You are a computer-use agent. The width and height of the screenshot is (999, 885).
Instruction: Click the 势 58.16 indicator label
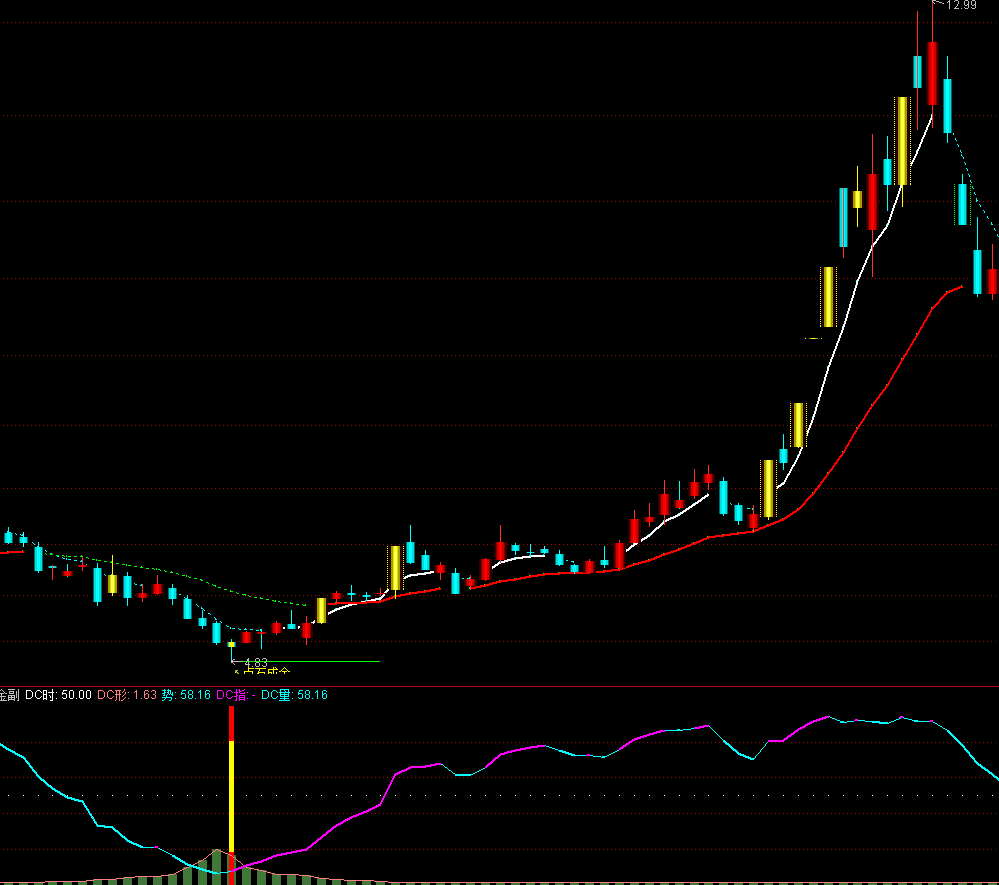click(x=186, y=695)
